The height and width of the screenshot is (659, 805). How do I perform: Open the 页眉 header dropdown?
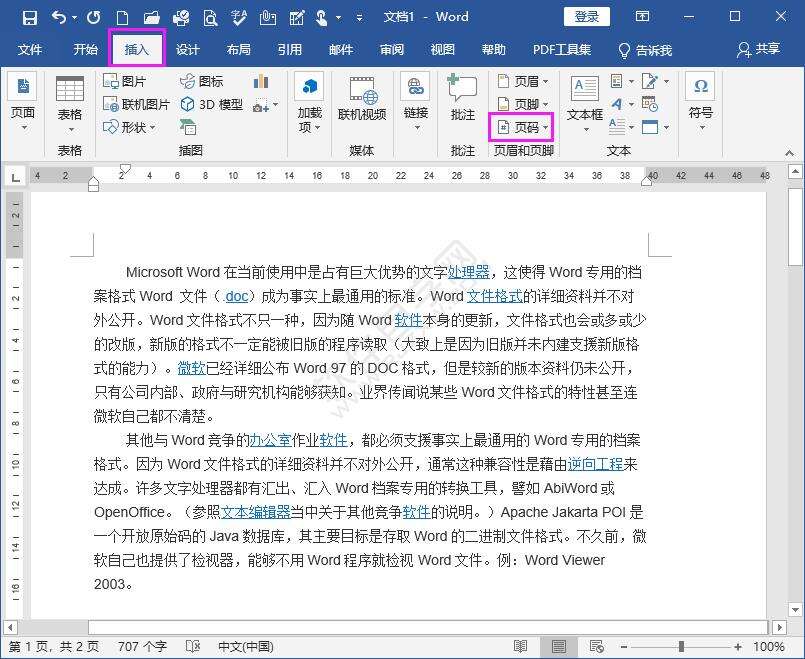click(545, 82)
